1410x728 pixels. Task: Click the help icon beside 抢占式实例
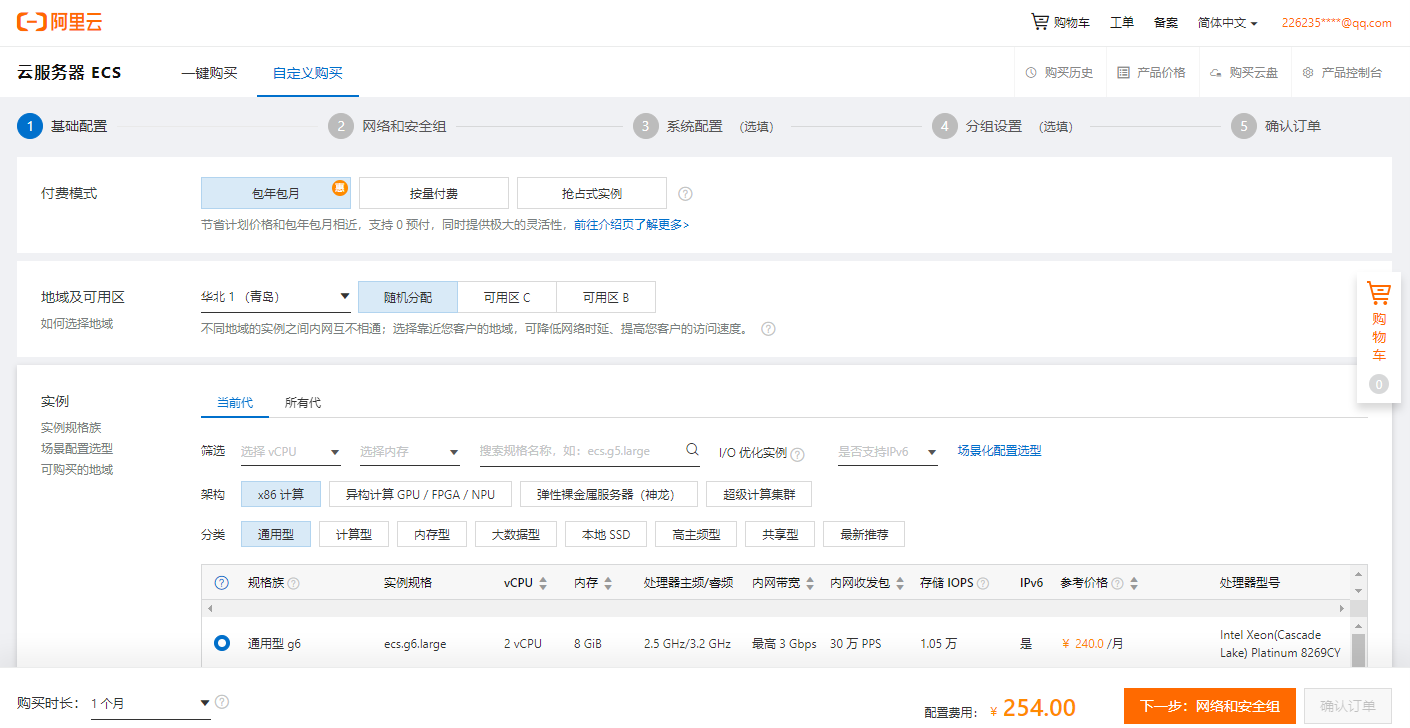tap(685, 194)
